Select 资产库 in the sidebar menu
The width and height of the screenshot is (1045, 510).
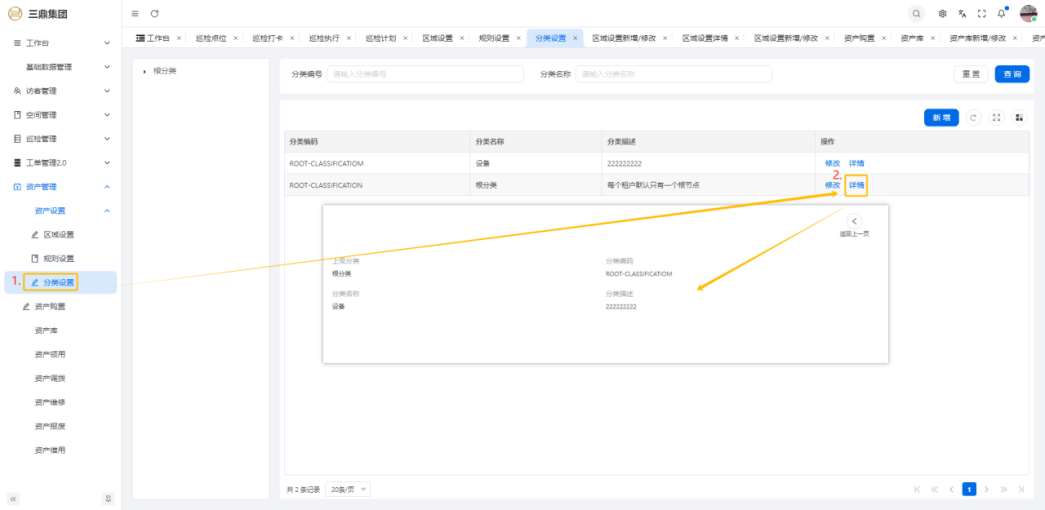[49, 330]
